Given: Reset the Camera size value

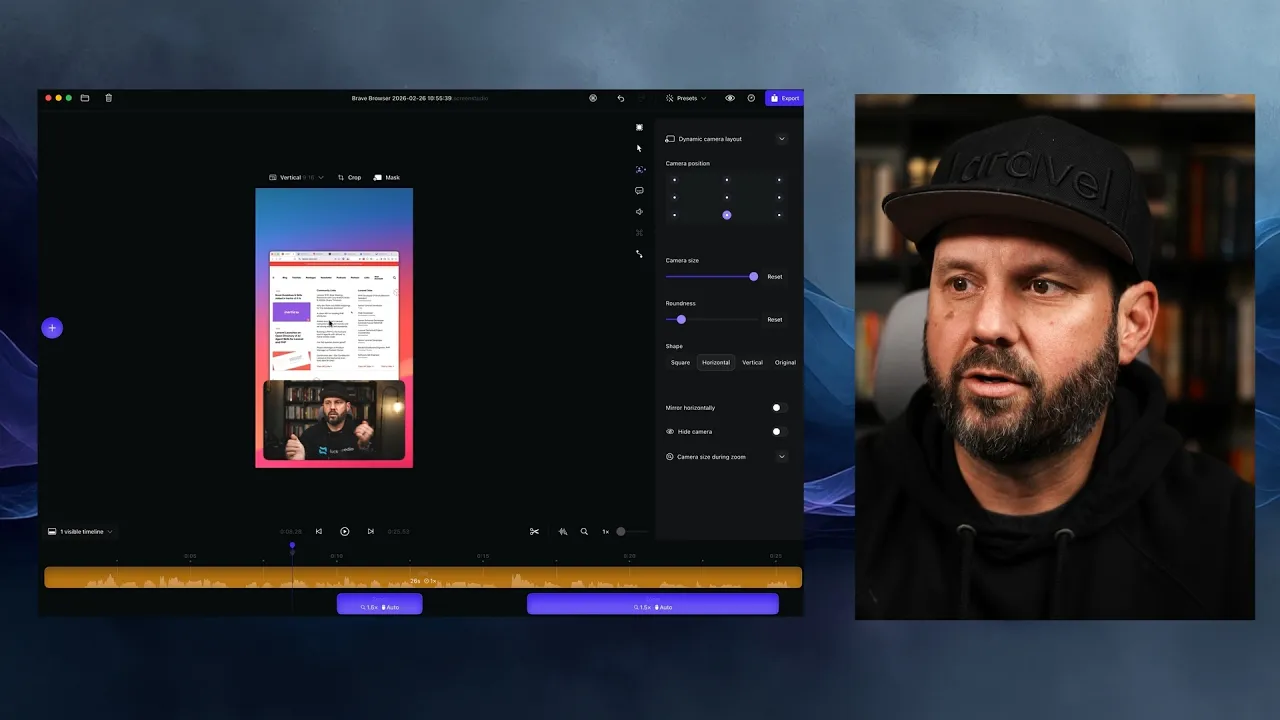Looking at the screenshot, I should point(775,277).
